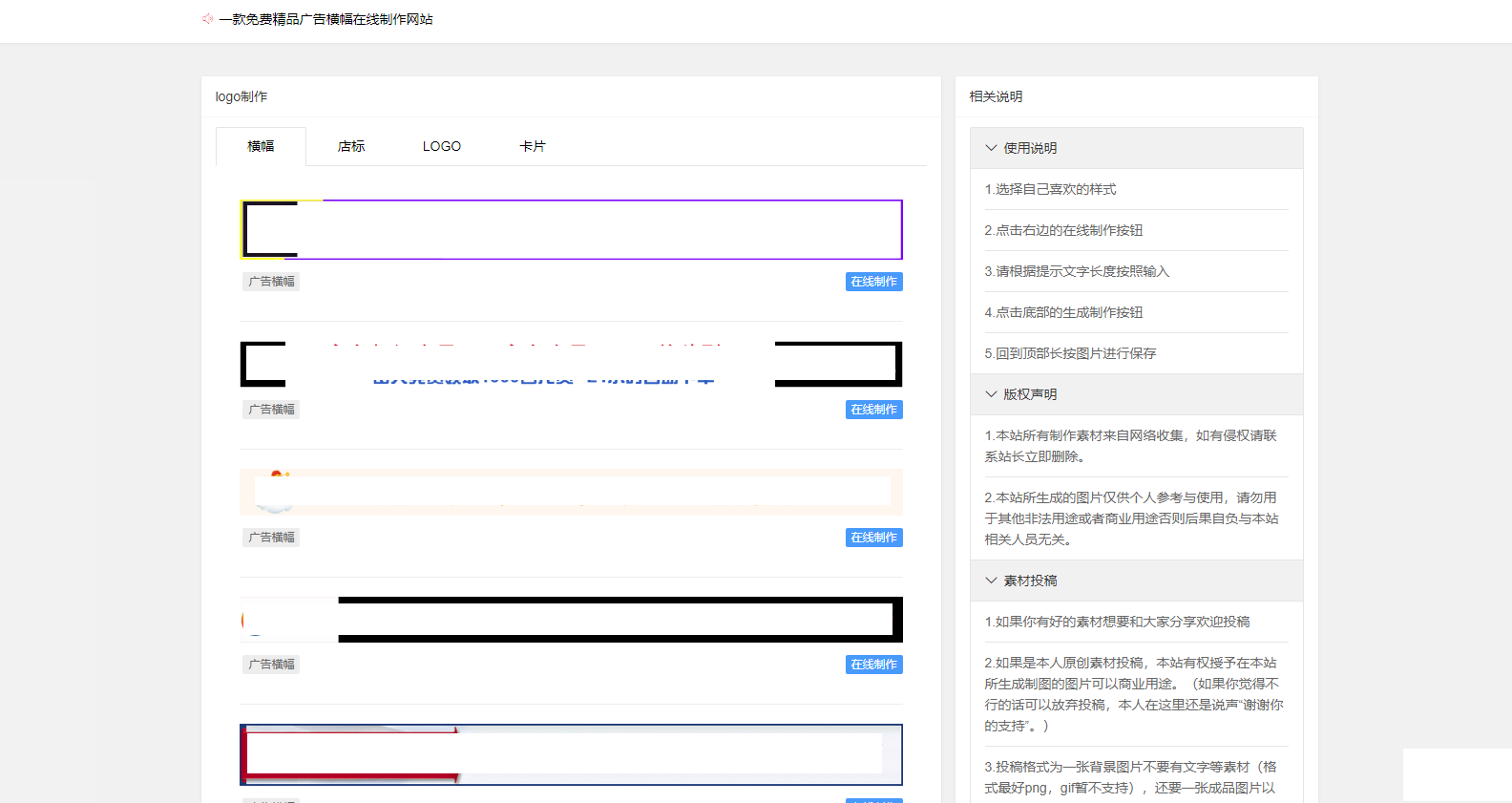Switch to the 卡片 tab

[532, 146]
